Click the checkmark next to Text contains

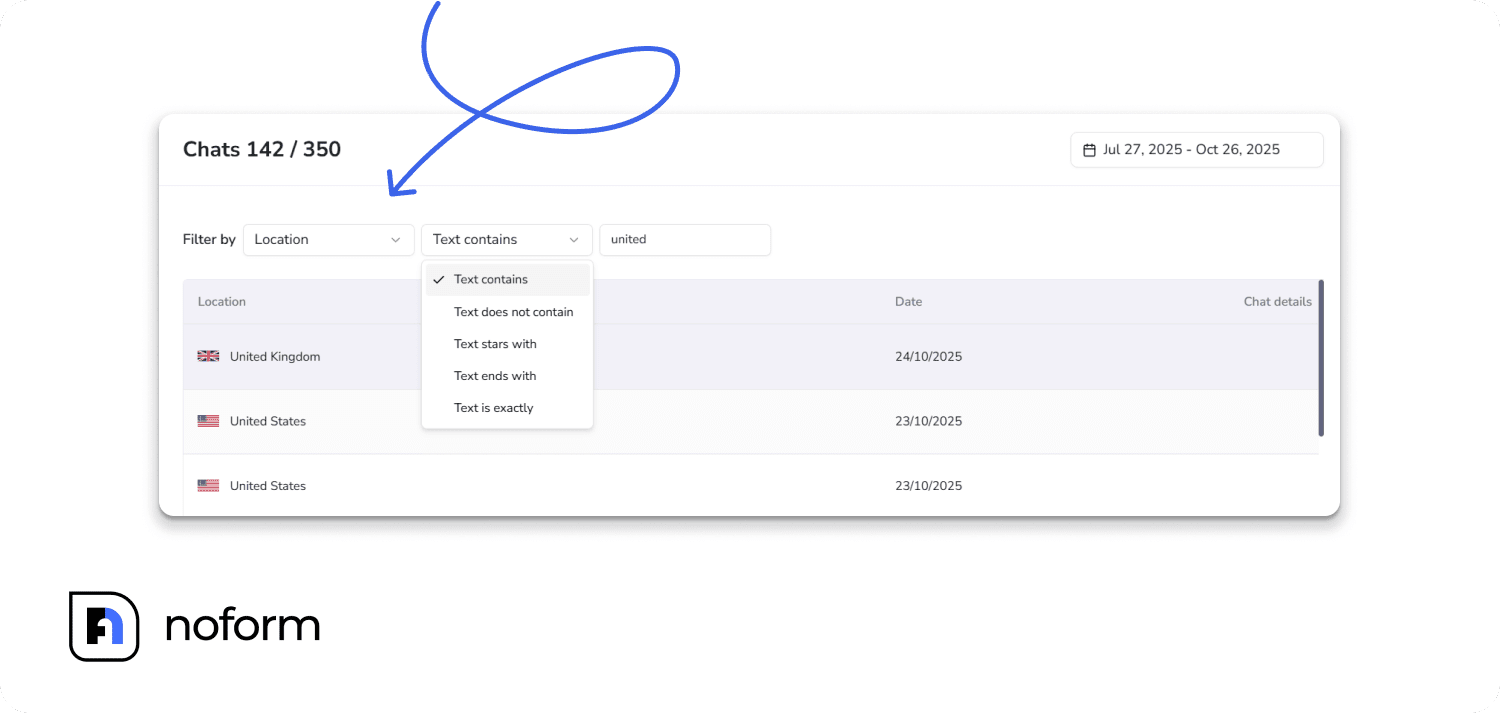point(438,279)
